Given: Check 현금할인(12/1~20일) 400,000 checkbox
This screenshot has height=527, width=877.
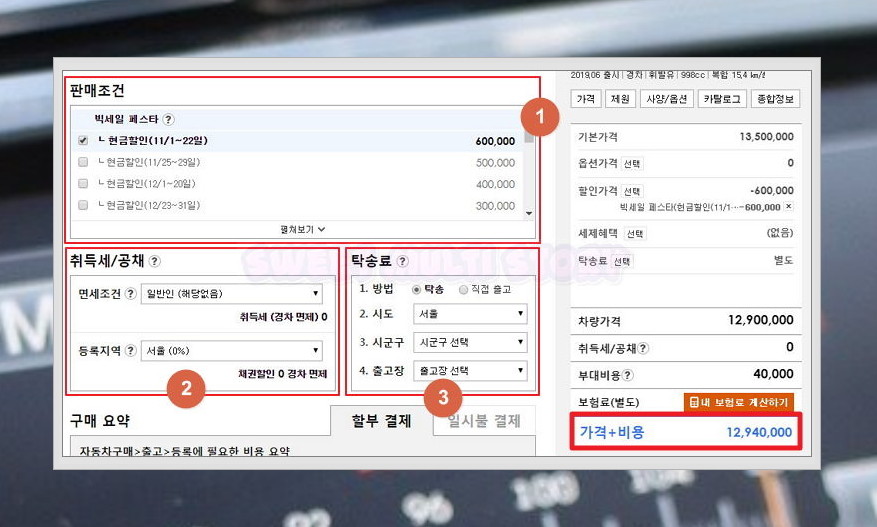Looking at the screenshot, I should 83,183.
